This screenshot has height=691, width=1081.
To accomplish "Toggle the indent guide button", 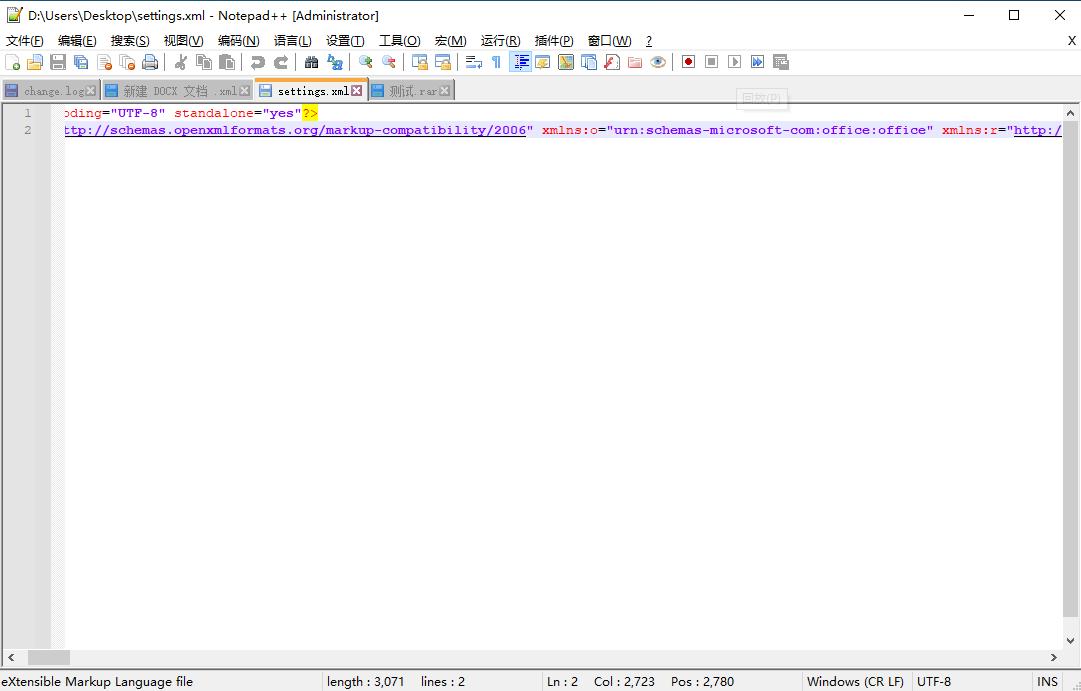I will [x=520, y=62].
